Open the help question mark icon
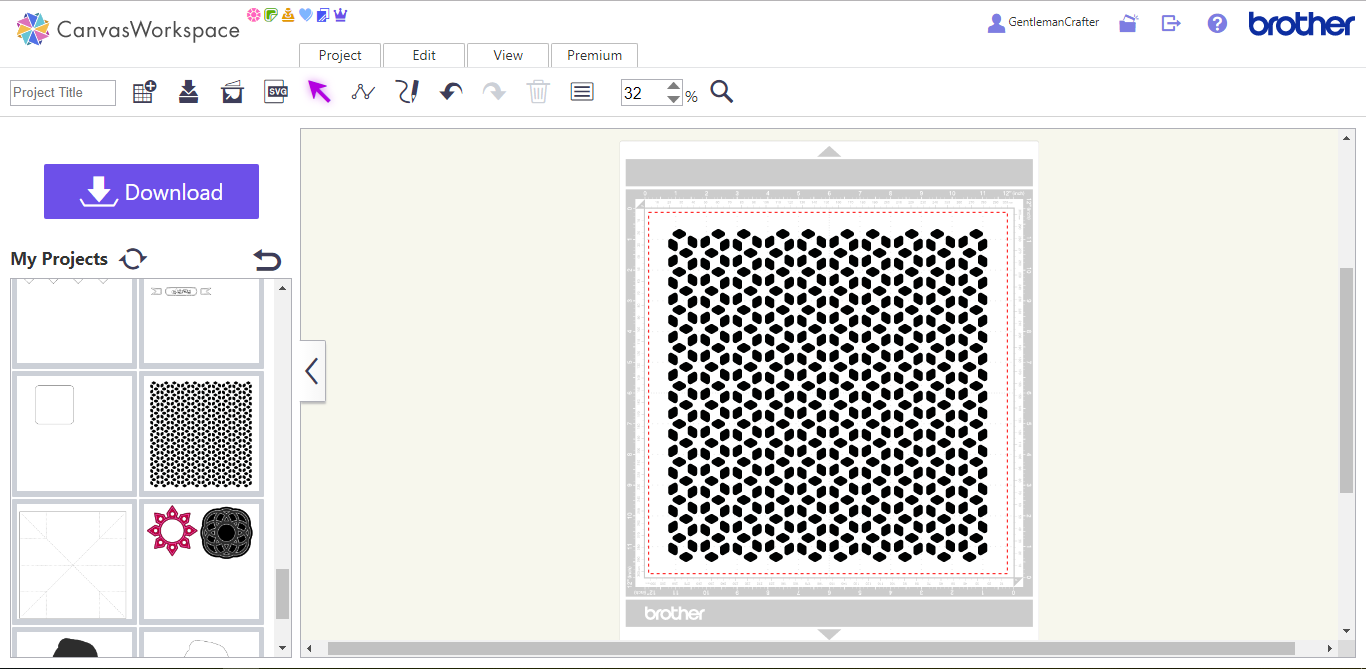Image resolution: width=1366 pixels, height=669 pixels. click(1217, 23)
